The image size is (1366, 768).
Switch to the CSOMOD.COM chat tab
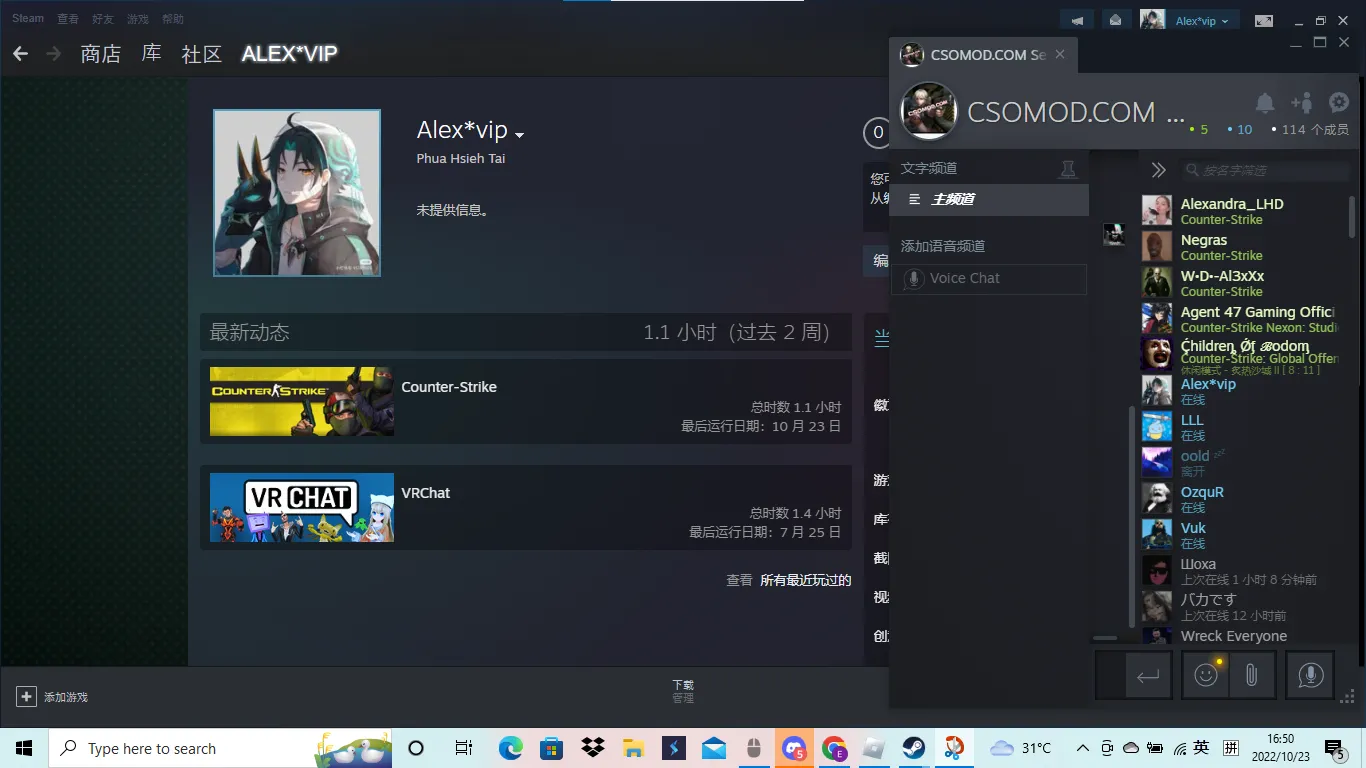tap(982, 55)
